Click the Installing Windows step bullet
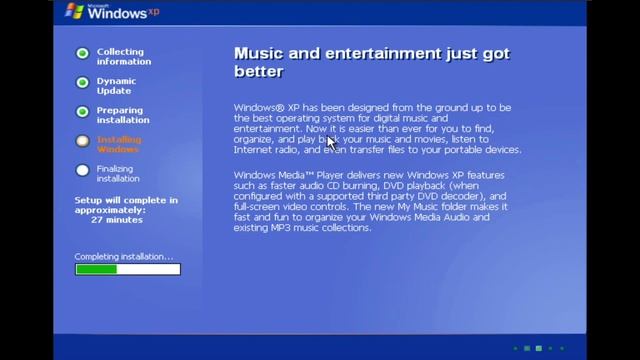 click(x=82, y=141)
